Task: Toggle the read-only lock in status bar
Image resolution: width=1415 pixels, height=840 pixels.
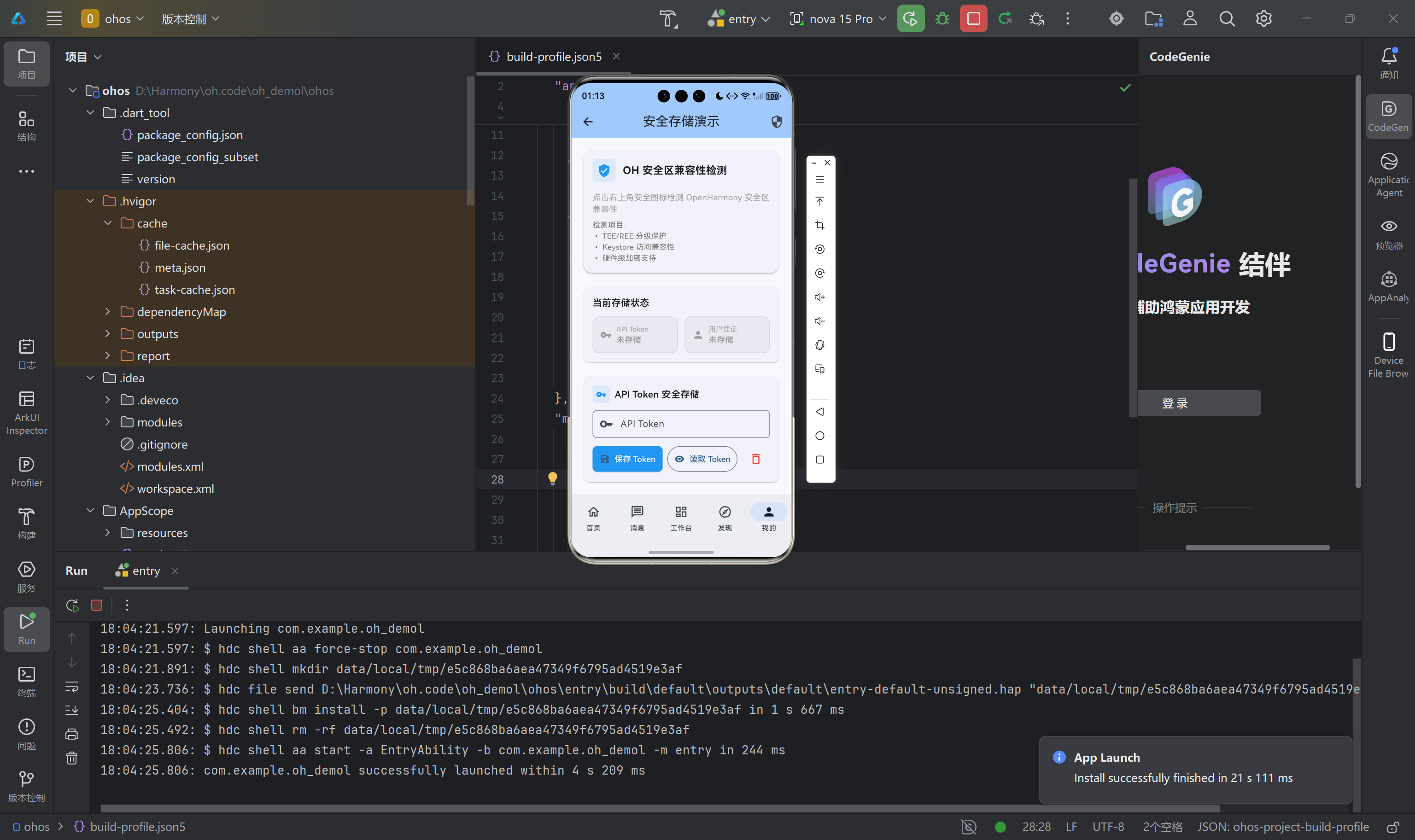Action: pos(1393,827)
